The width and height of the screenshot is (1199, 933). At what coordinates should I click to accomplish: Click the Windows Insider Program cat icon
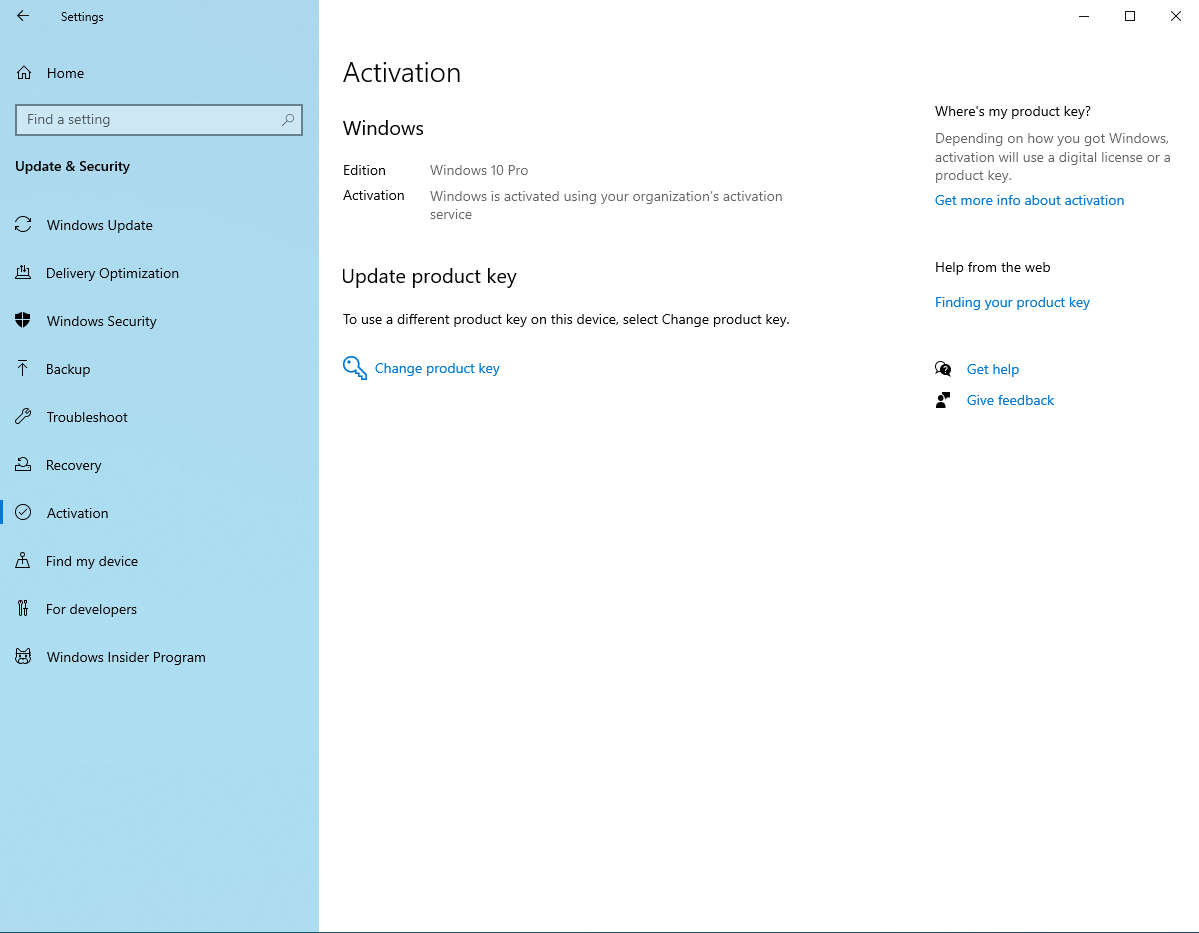[x=23, y=657]
